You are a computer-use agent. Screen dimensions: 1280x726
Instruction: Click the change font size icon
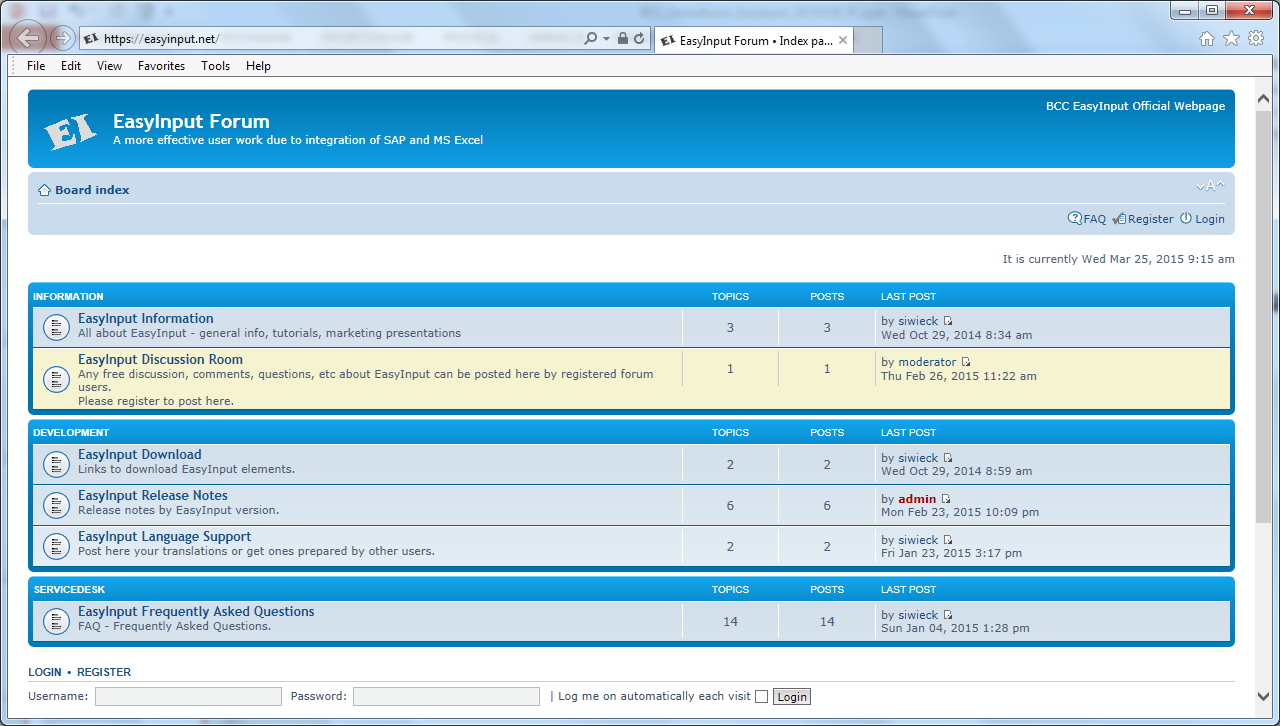(1210, 186)
